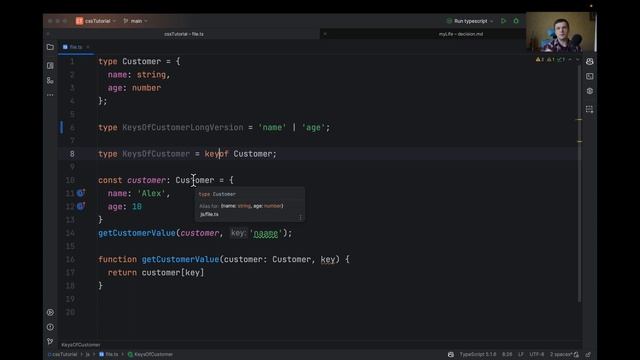
Task: Click the csxTutorial project icon in the title bar
Action: 79,21
